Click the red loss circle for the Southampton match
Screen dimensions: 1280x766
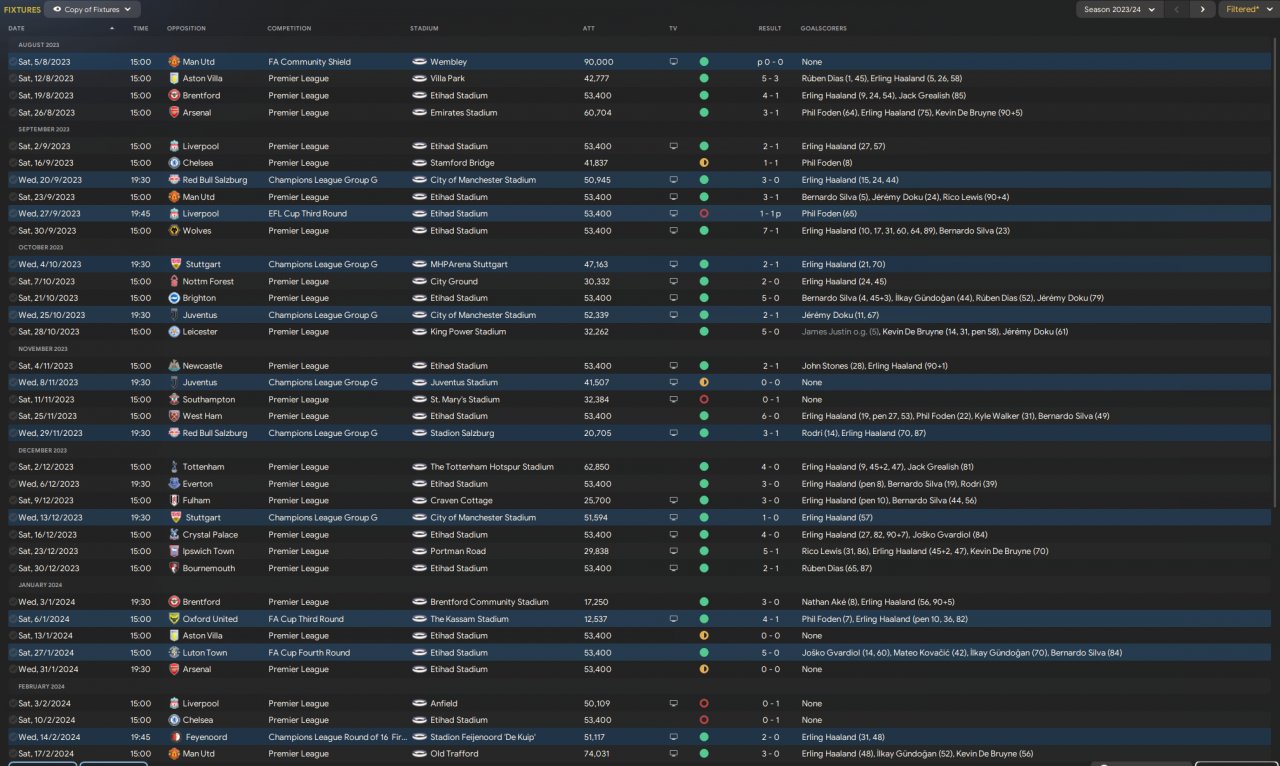coord(704,400)
